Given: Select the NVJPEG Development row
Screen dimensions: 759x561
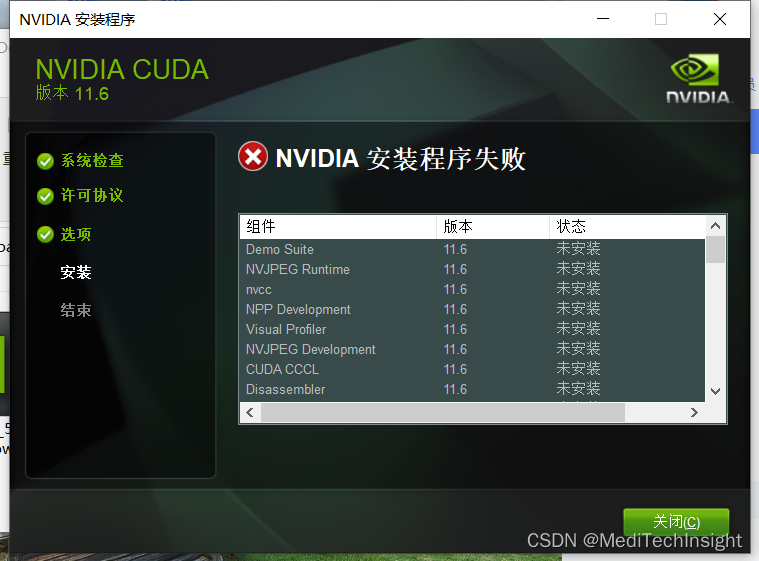Looking at the screenshot, I should click(x=472, y=349).
